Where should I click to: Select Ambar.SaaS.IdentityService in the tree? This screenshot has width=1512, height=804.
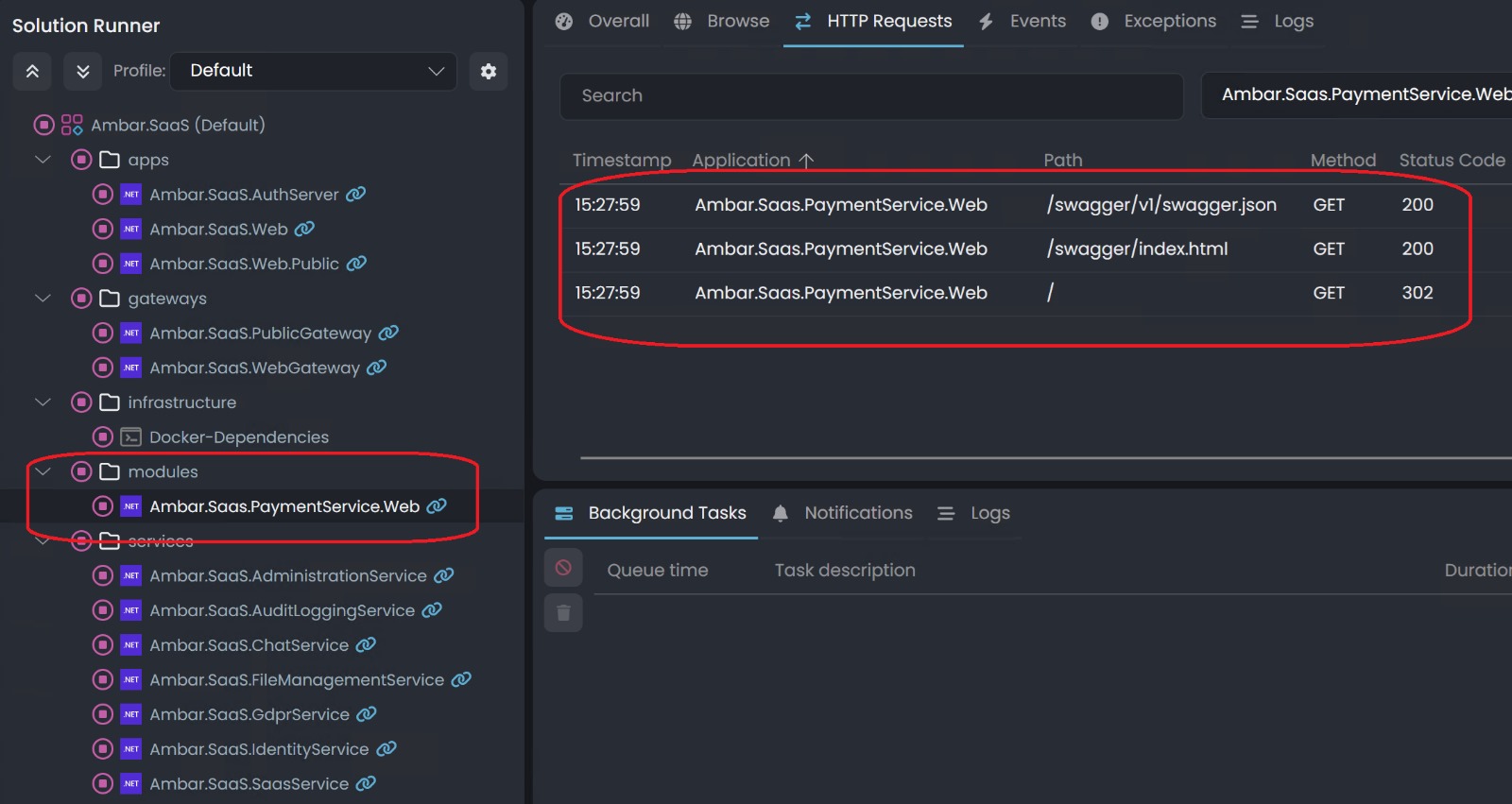tap(259, 749)
